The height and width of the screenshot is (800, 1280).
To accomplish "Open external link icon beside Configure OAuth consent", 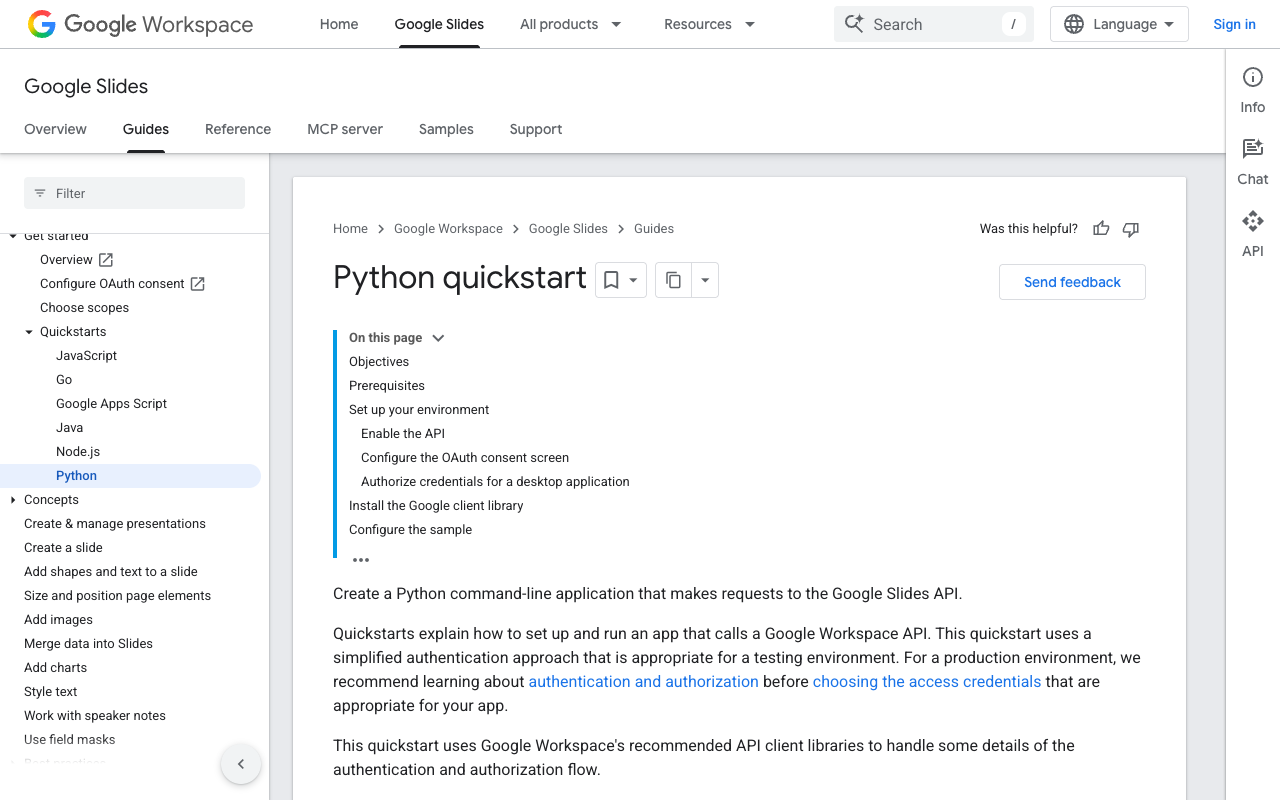I will (198, 284).
